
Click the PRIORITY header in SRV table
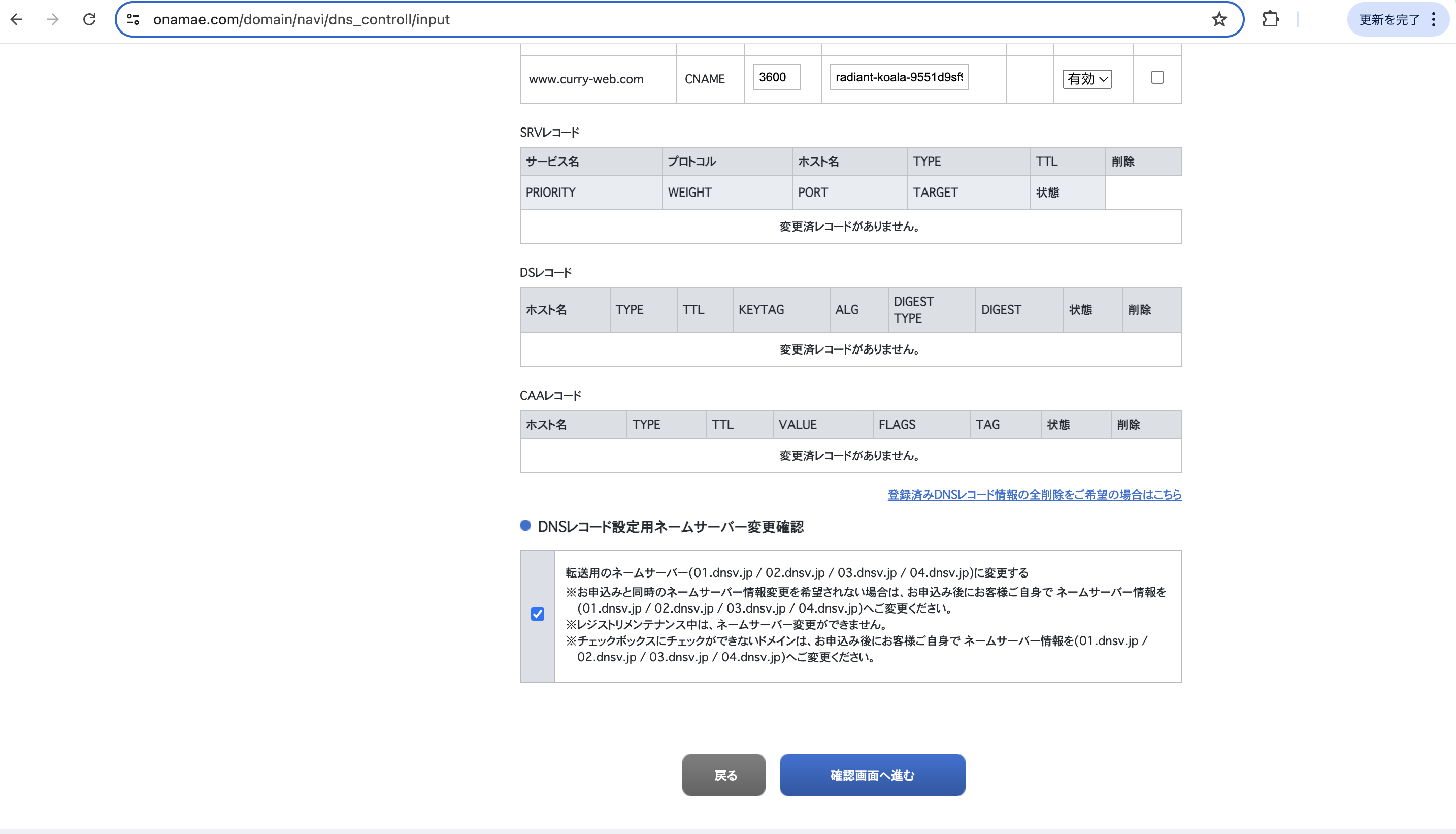tap(591, 193)
